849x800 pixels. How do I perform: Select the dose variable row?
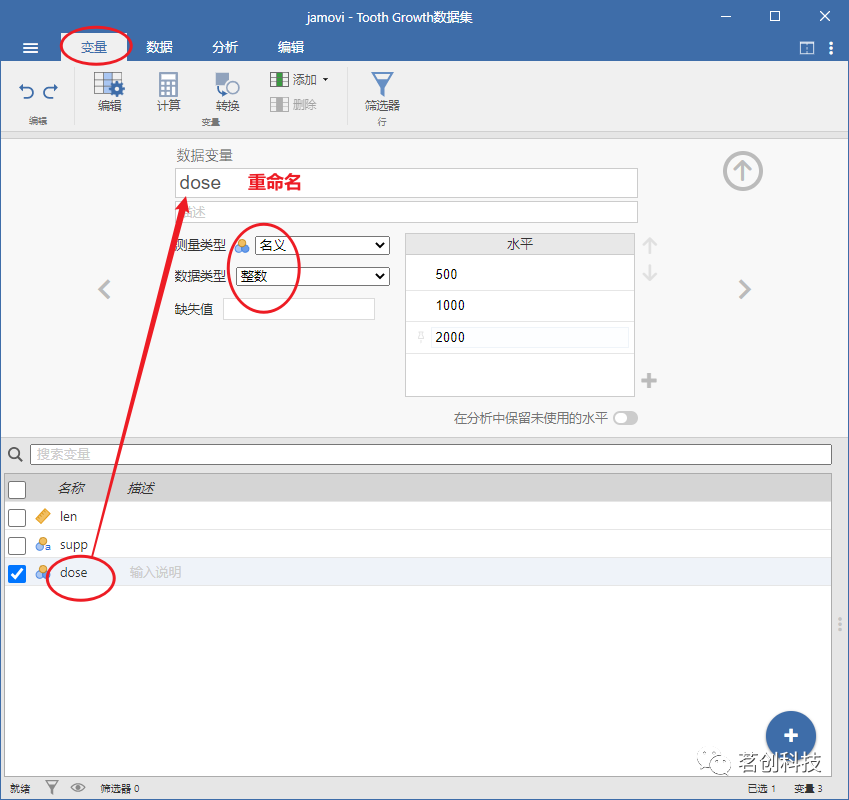(418, 572)
